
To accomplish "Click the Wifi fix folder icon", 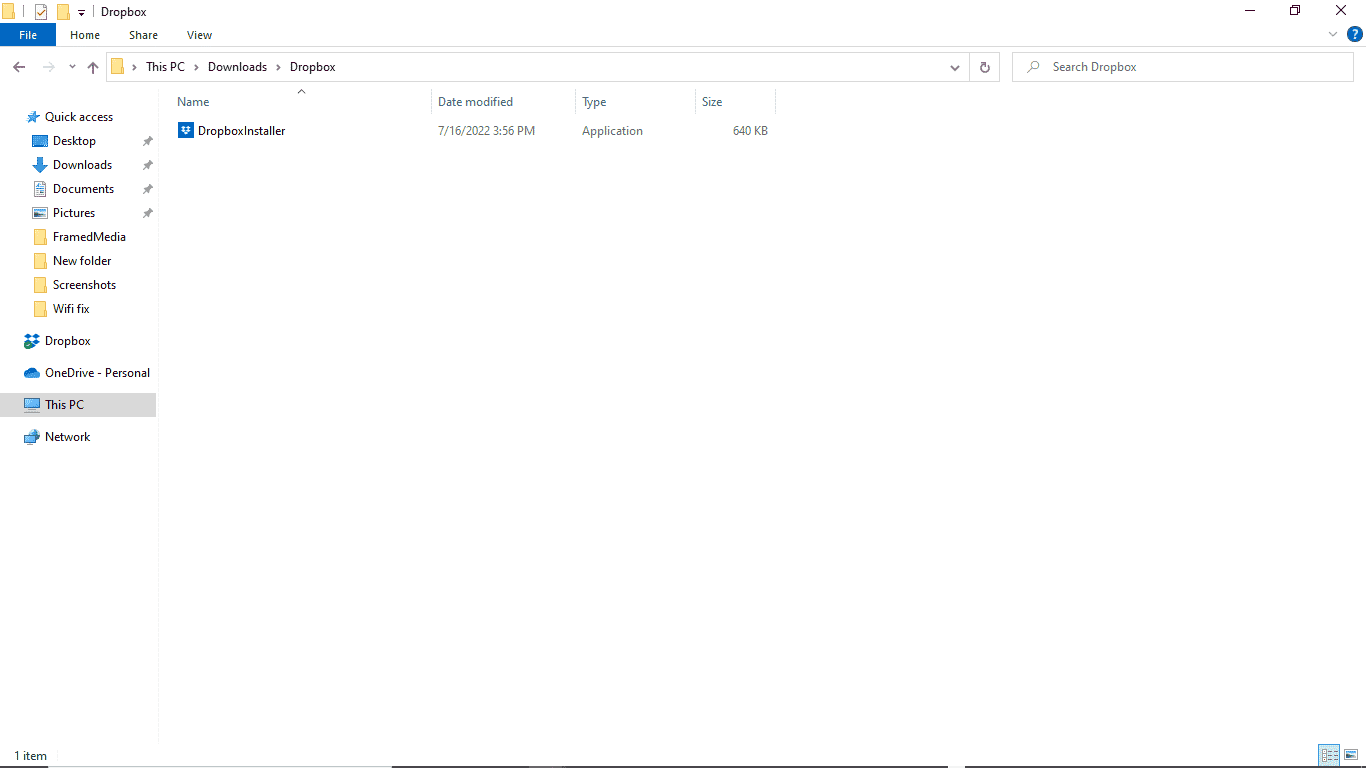I will [x=40, y=309].
